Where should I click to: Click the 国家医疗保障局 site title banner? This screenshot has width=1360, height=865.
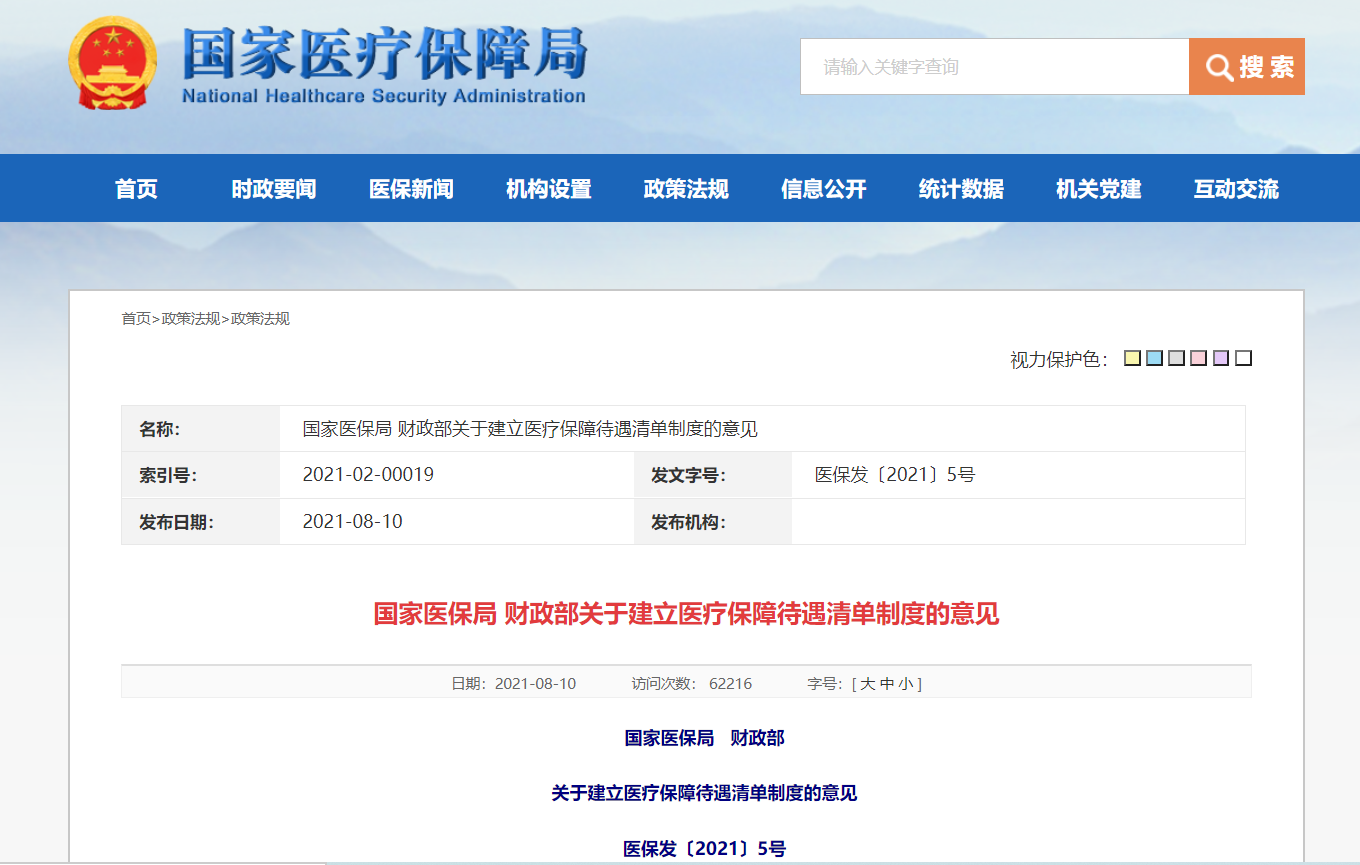[x=384, y=65]
